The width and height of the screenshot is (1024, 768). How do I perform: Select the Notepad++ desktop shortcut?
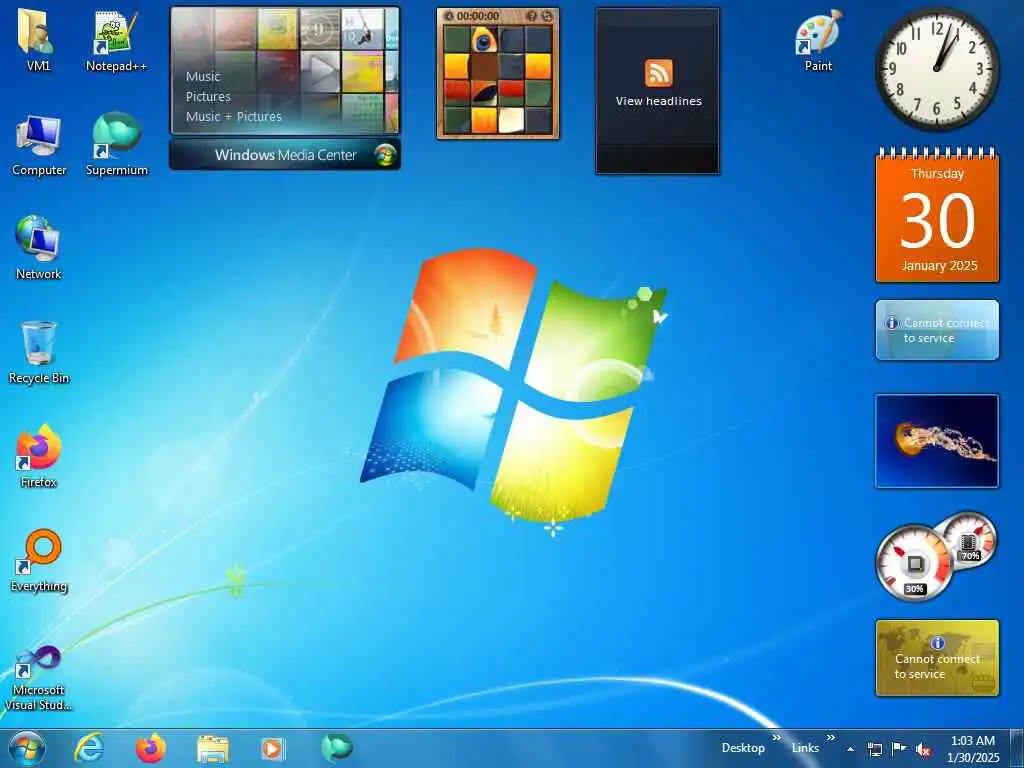[x=116, y=40]
